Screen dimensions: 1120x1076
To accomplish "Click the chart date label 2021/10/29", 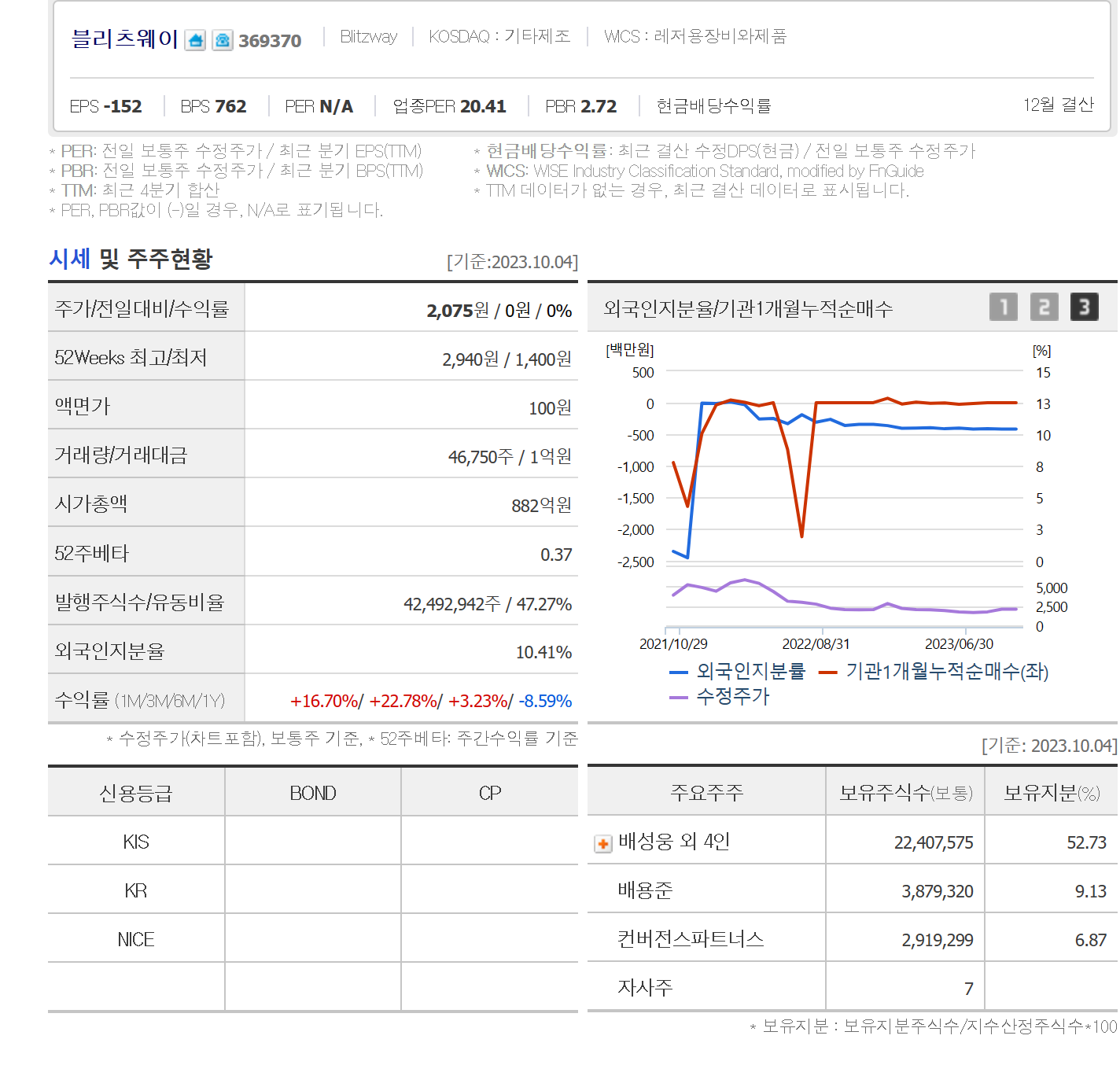I will coord(673,644).
